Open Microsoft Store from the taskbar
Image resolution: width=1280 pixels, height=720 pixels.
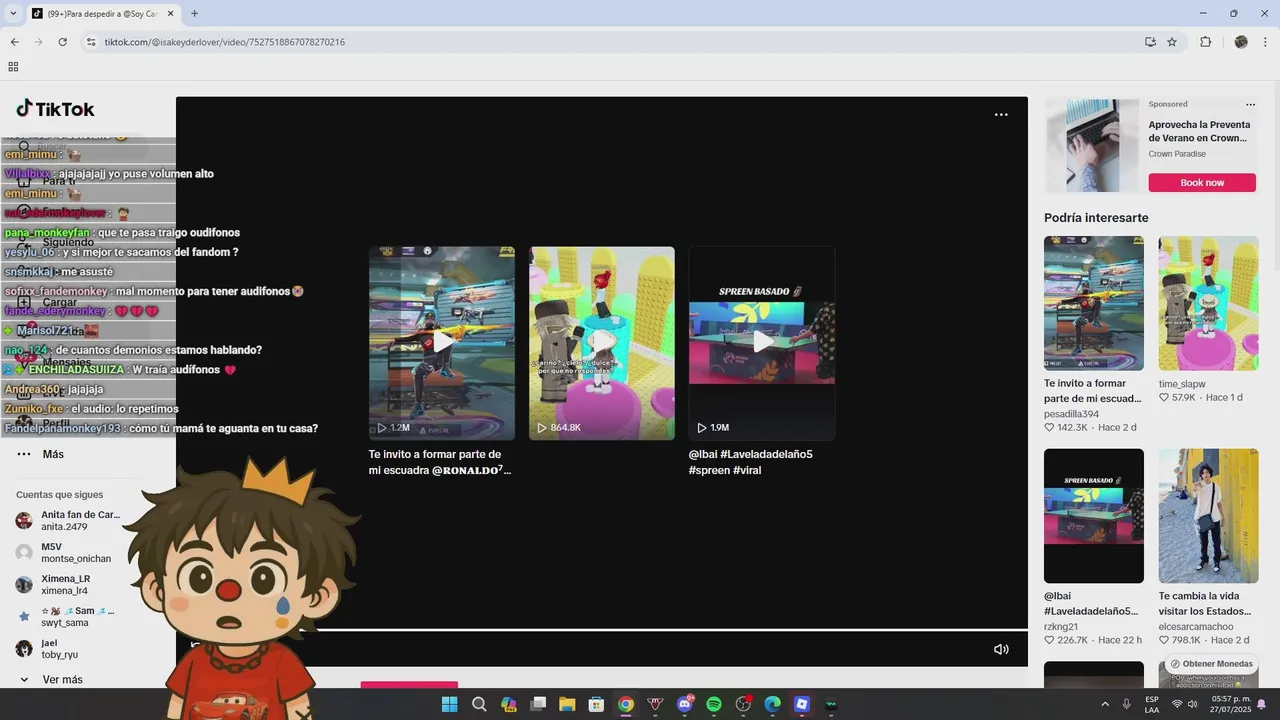click(x=596, y=704)
